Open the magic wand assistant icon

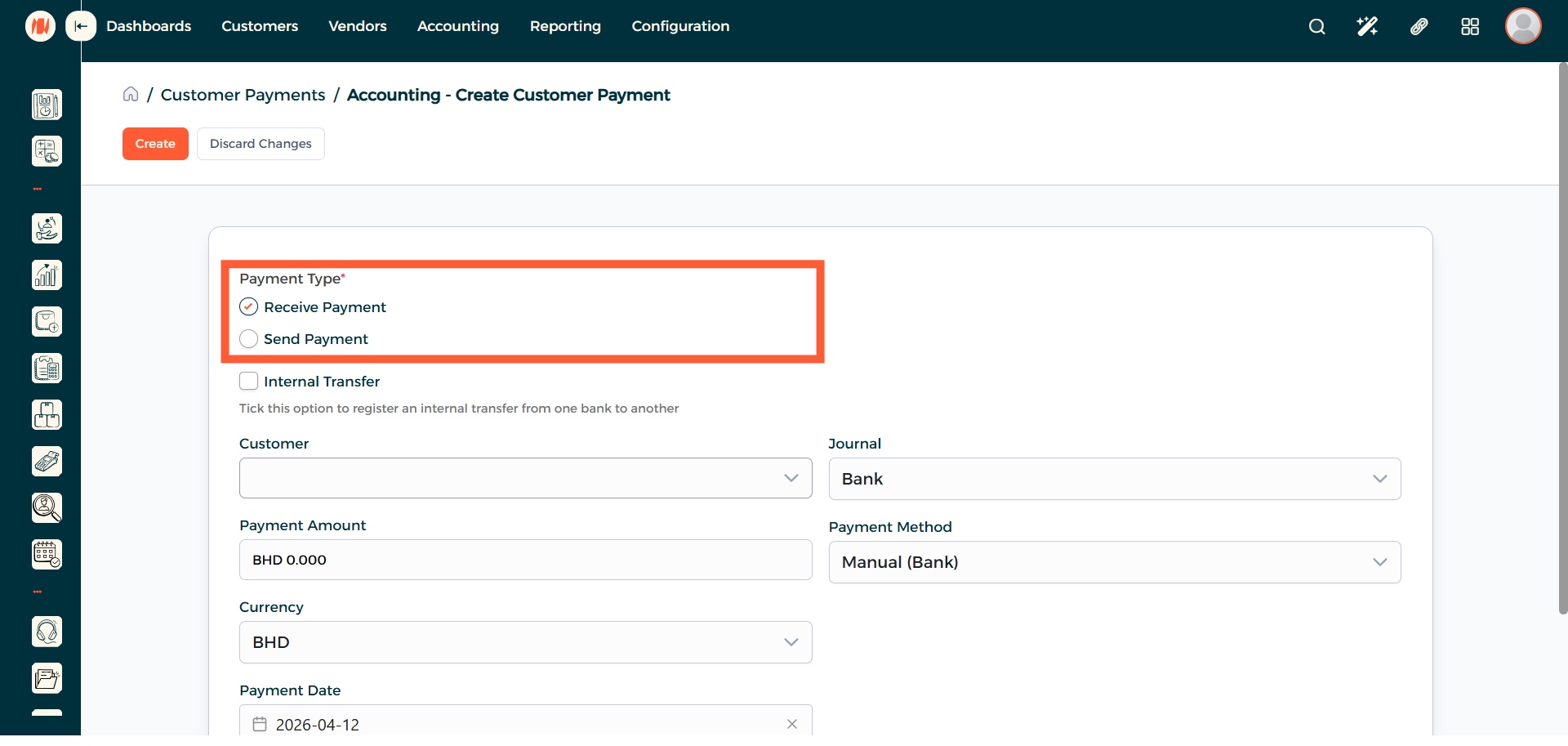click(x=1367, y=27)
